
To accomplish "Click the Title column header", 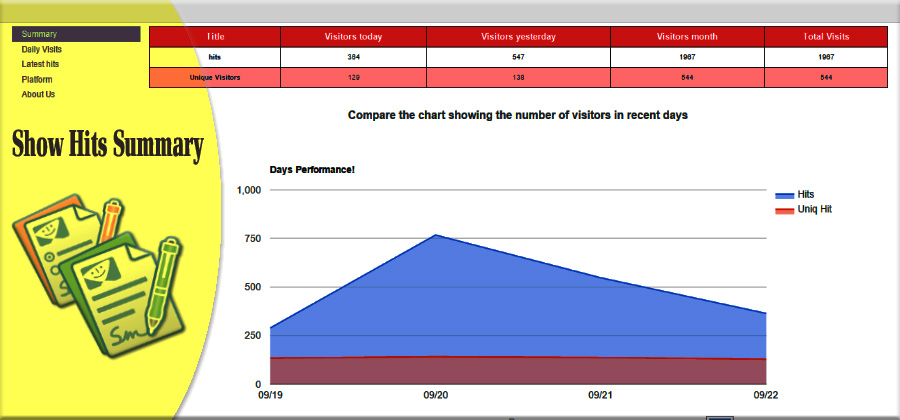I will (215, 37).
